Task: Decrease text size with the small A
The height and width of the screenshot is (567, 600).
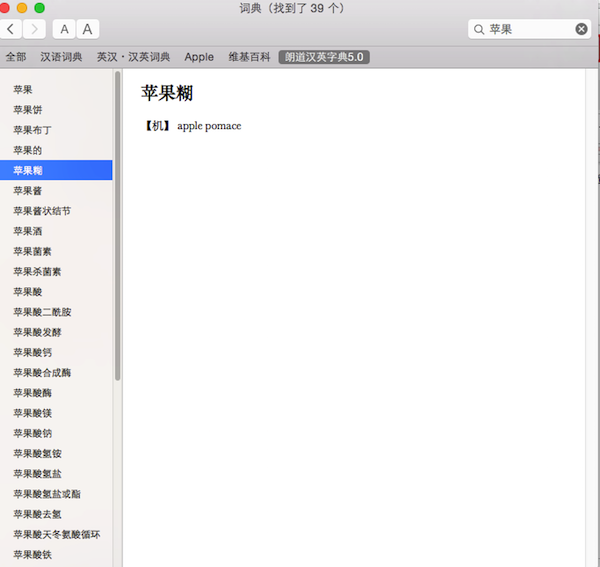Action: (x=64, y=29)
